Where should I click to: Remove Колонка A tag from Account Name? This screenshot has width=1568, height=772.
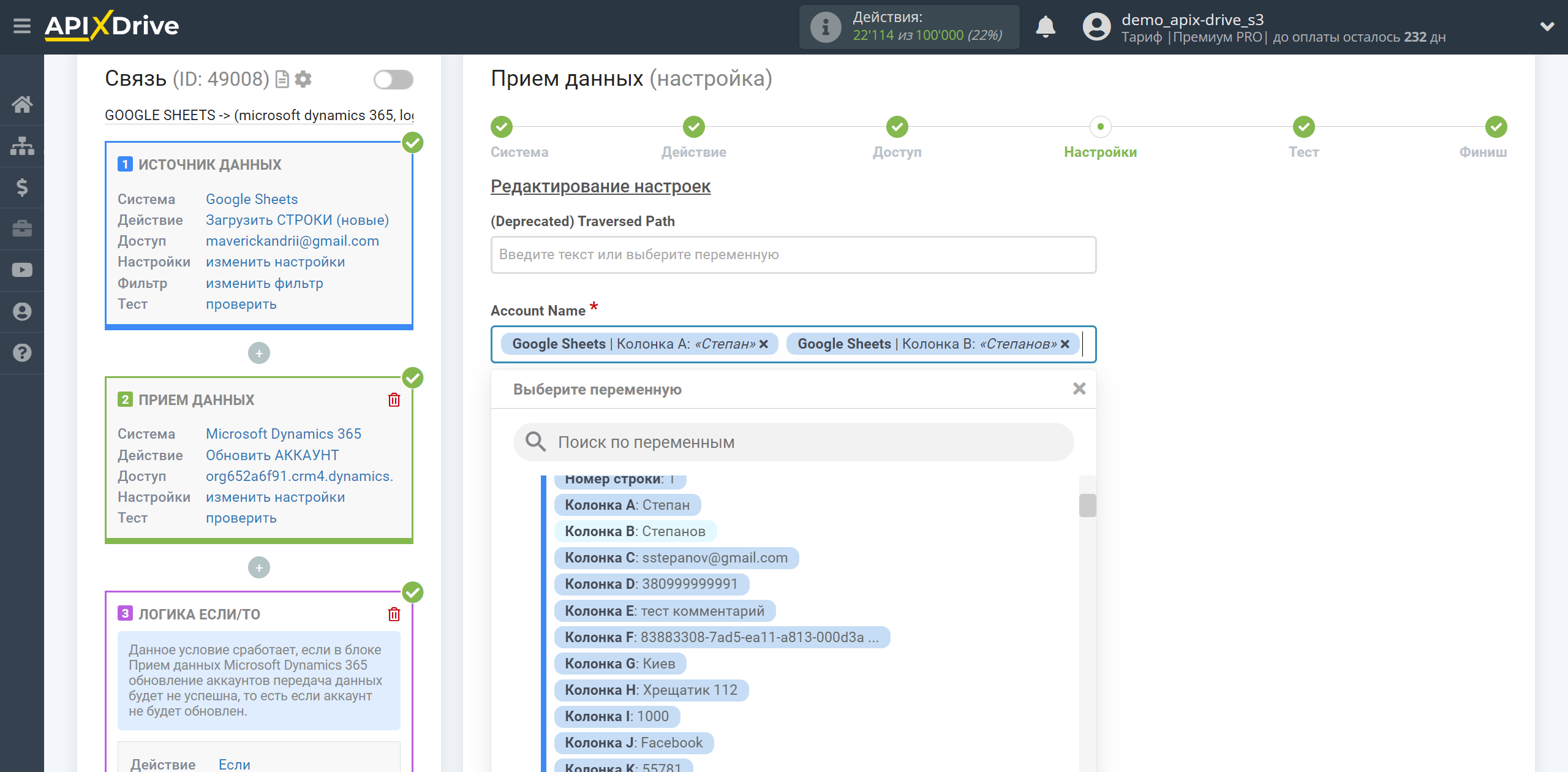coord(764,344)
